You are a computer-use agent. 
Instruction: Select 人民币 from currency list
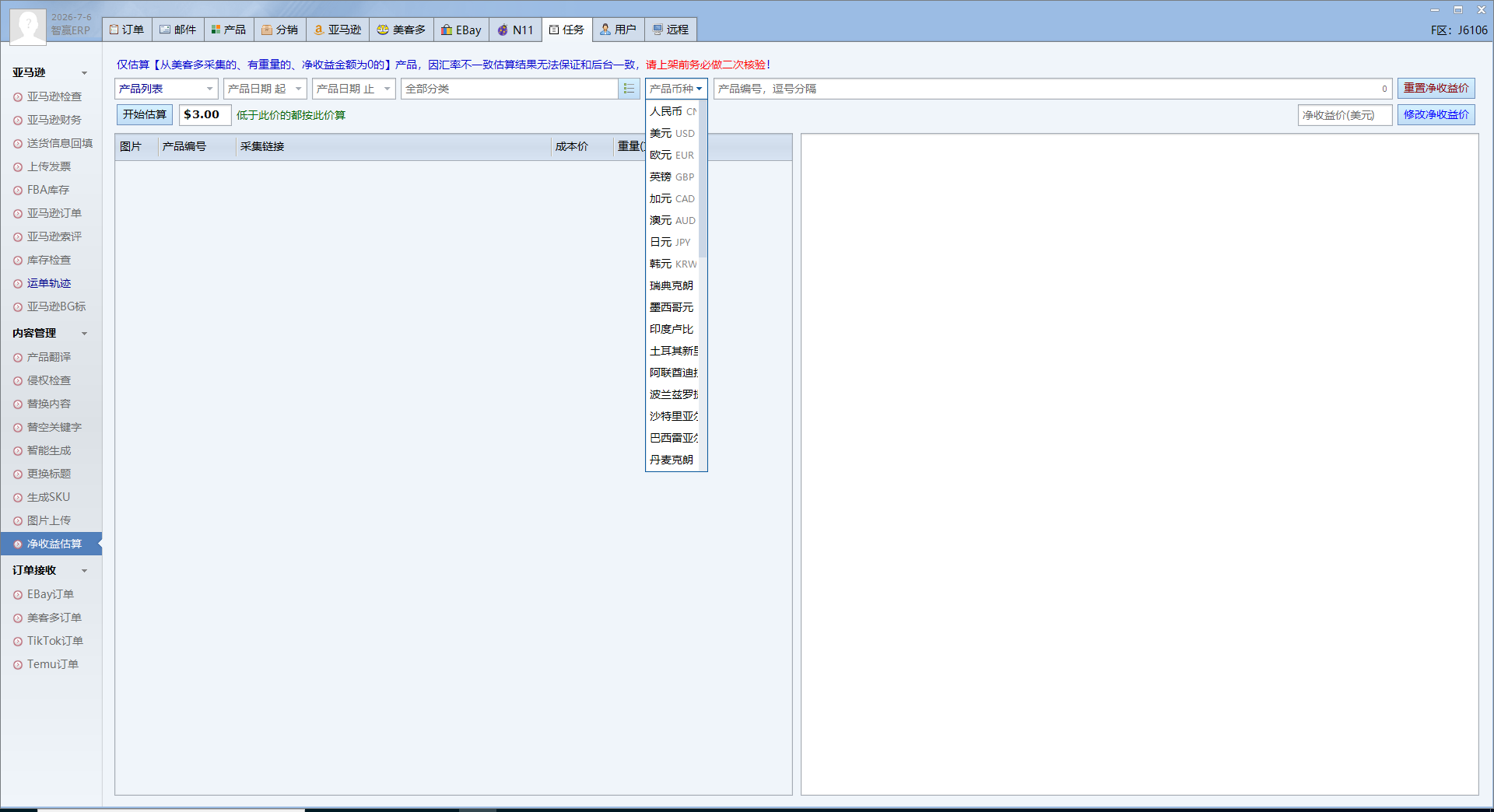[673, 111]
